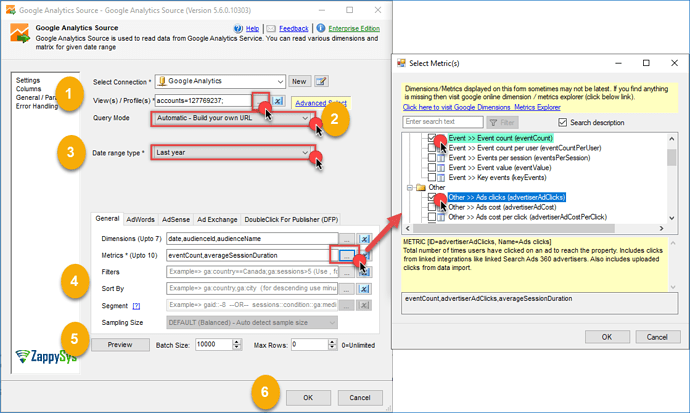Screen dimensions: 690x413
Task: Click Cancel in Google Analytics Source window
Action: (x=360, y=398)
